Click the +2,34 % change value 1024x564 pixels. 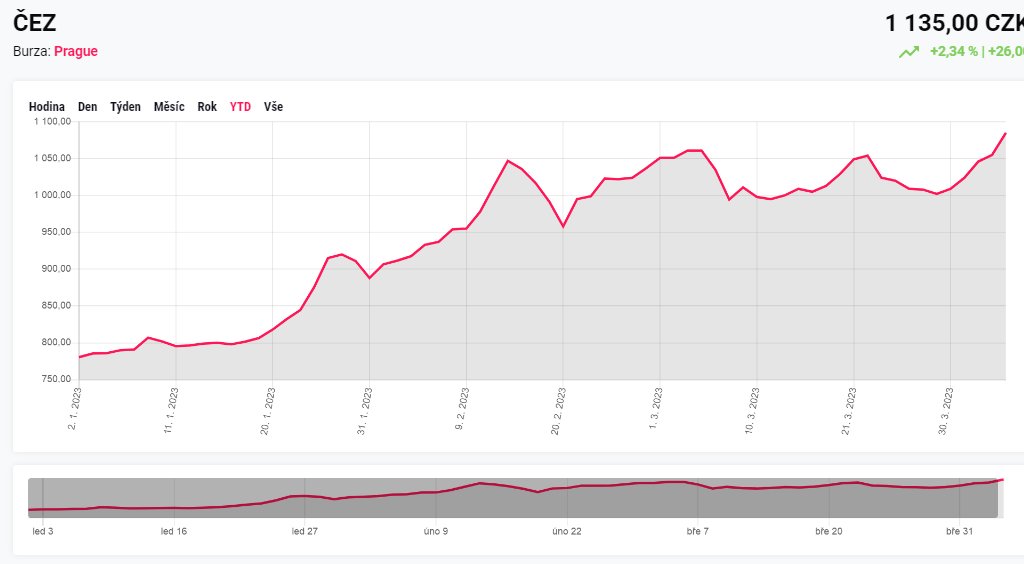click(954, 52)
